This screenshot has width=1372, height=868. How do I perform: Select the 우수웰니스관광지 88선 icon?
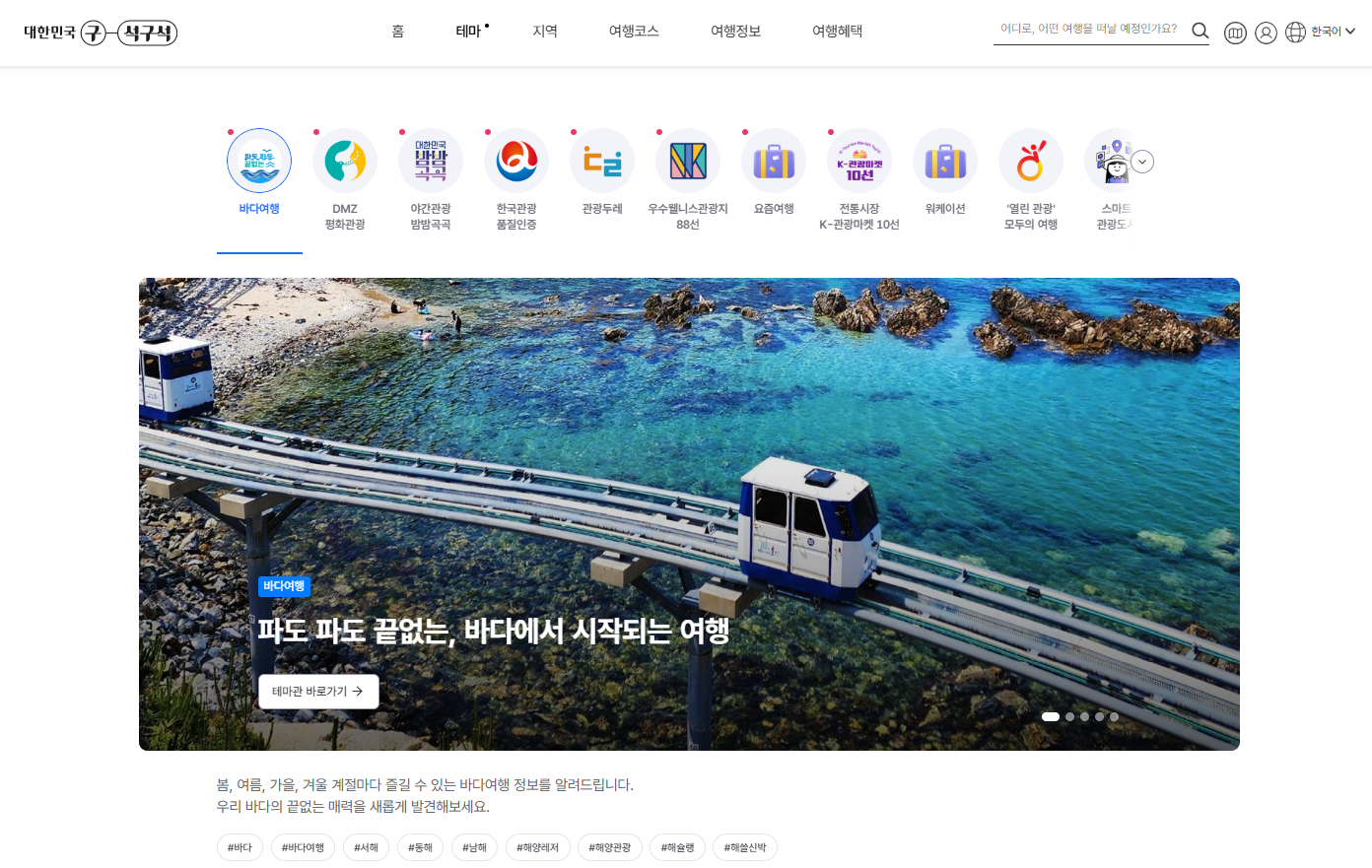(x=688, y=161)
